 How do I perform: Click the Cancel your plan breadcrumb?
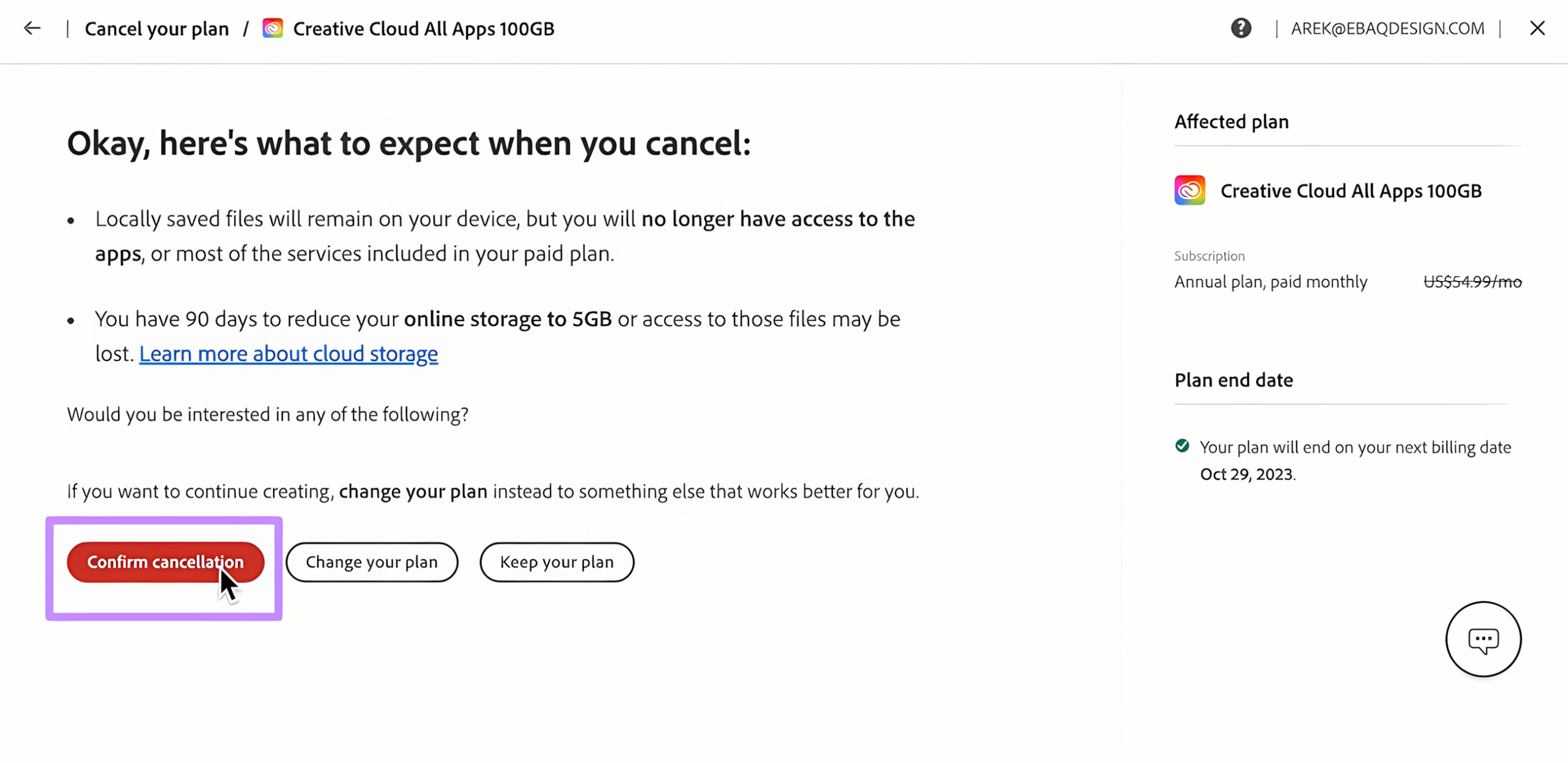pyautogui.click(x=157, y=29)
